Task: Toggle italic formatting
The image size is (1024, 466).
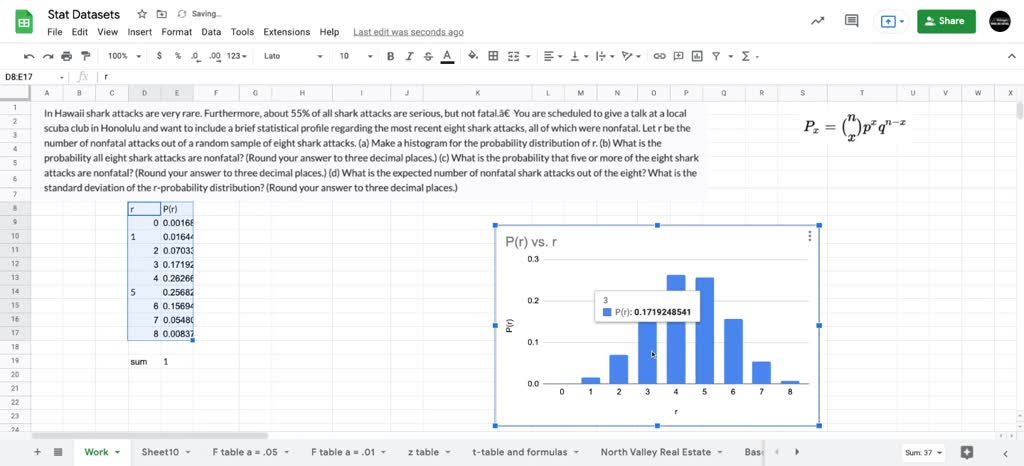Action: tap(409, 56)
